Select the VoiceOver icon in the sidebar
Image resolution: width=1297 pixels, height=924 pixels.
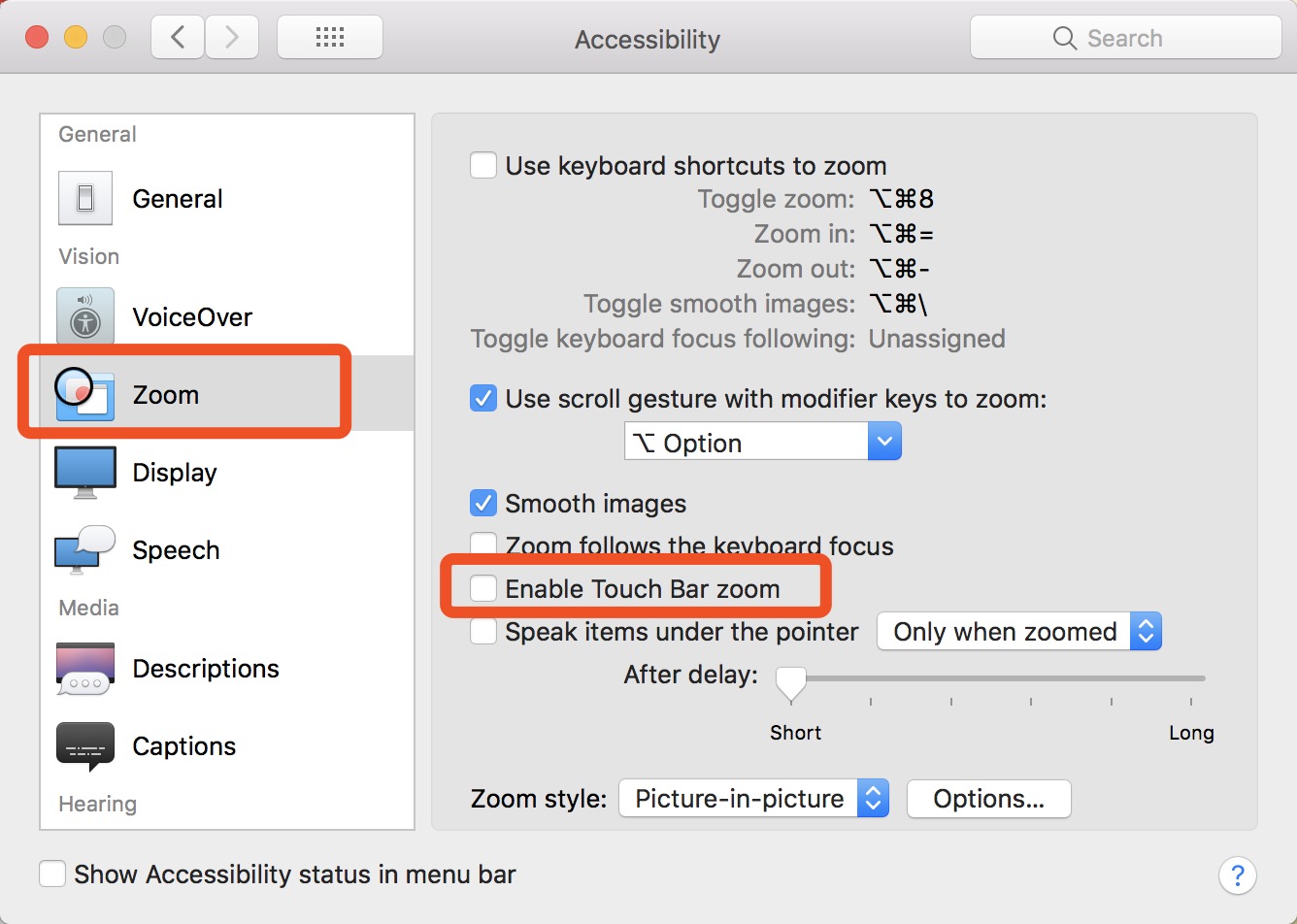84,316
